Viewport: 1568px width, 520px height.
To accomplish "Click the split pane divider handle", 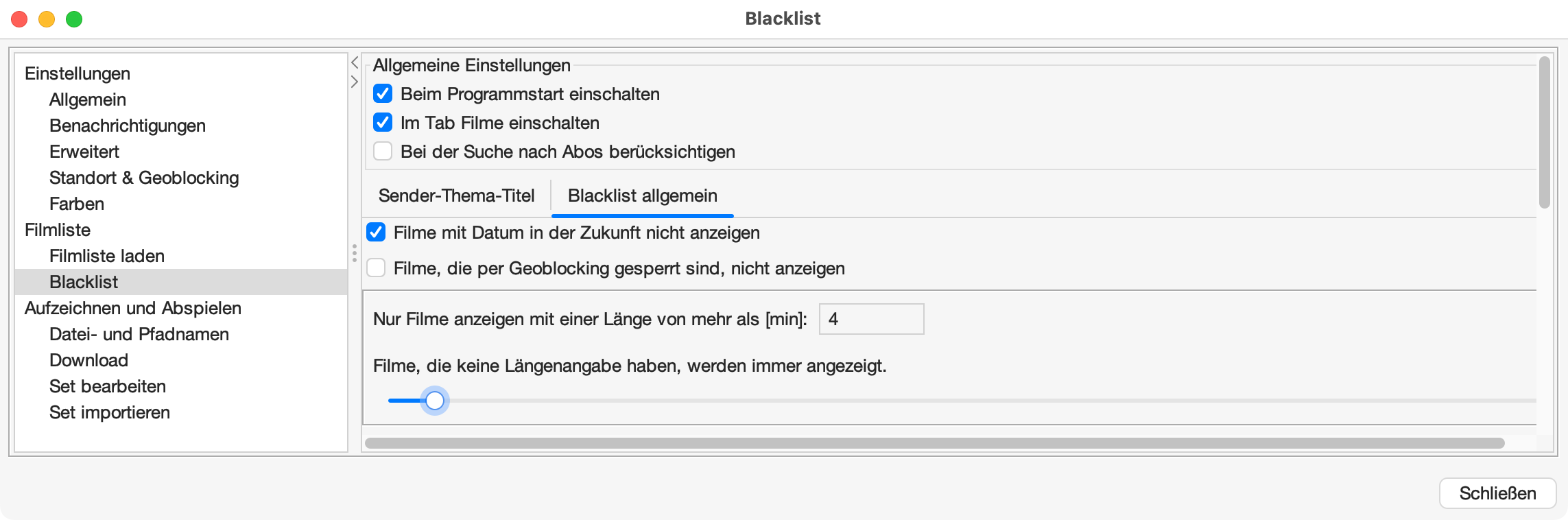I will tap(355, 254).
